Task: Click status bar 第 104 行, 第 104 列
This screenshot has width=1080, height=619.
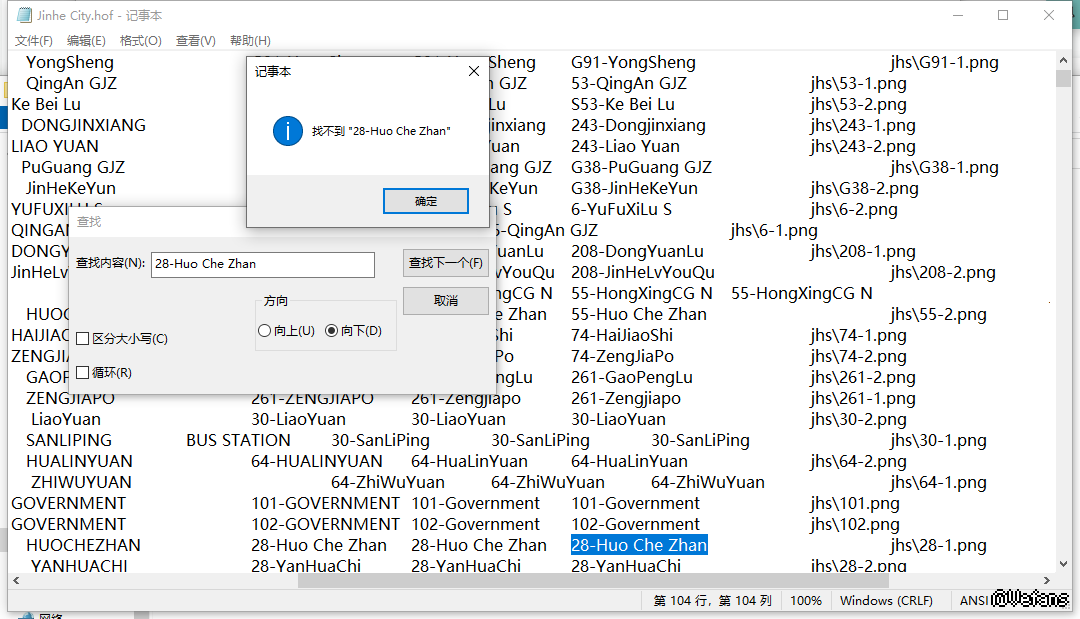Action: 712,600
